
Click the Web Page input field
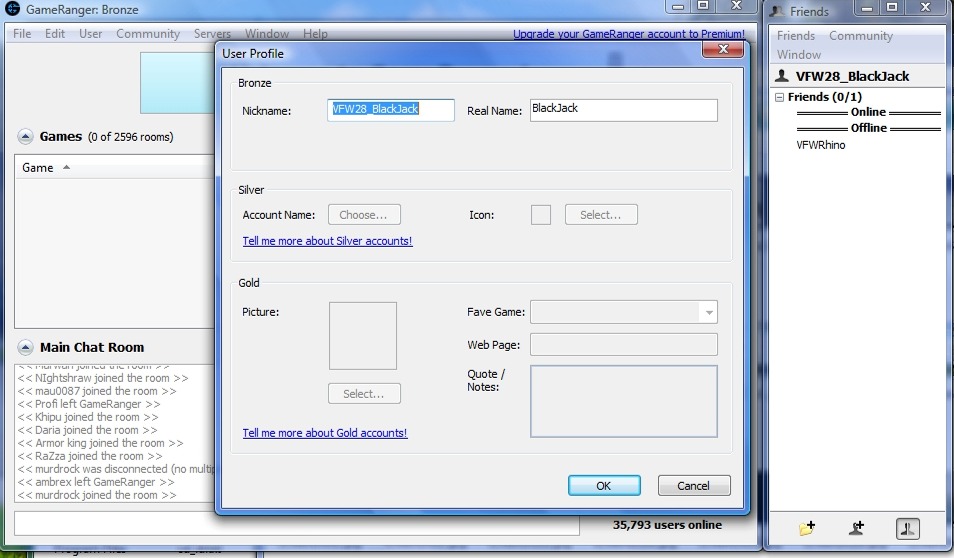624,344
